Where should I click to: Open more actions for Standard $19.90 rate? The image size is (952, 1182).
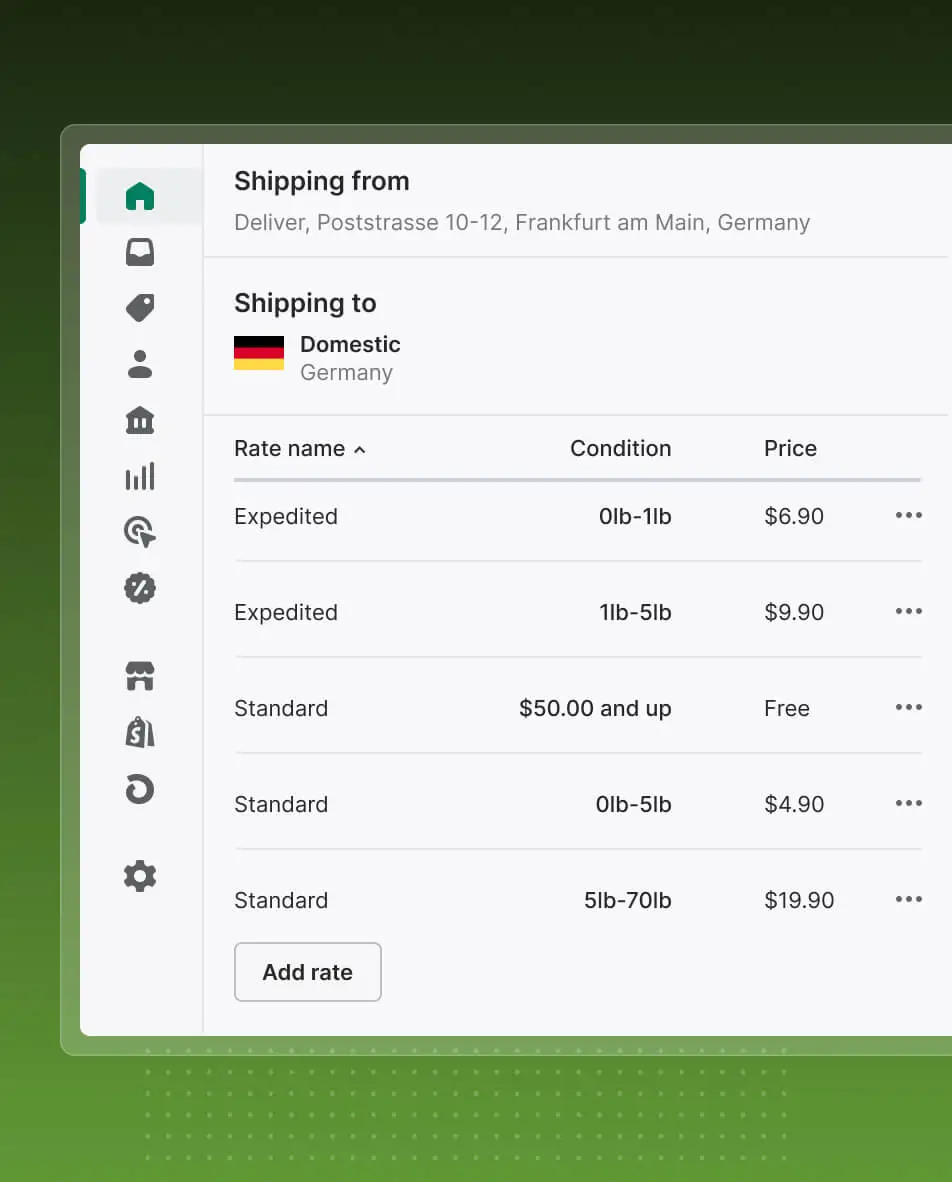tap(908, 900)
